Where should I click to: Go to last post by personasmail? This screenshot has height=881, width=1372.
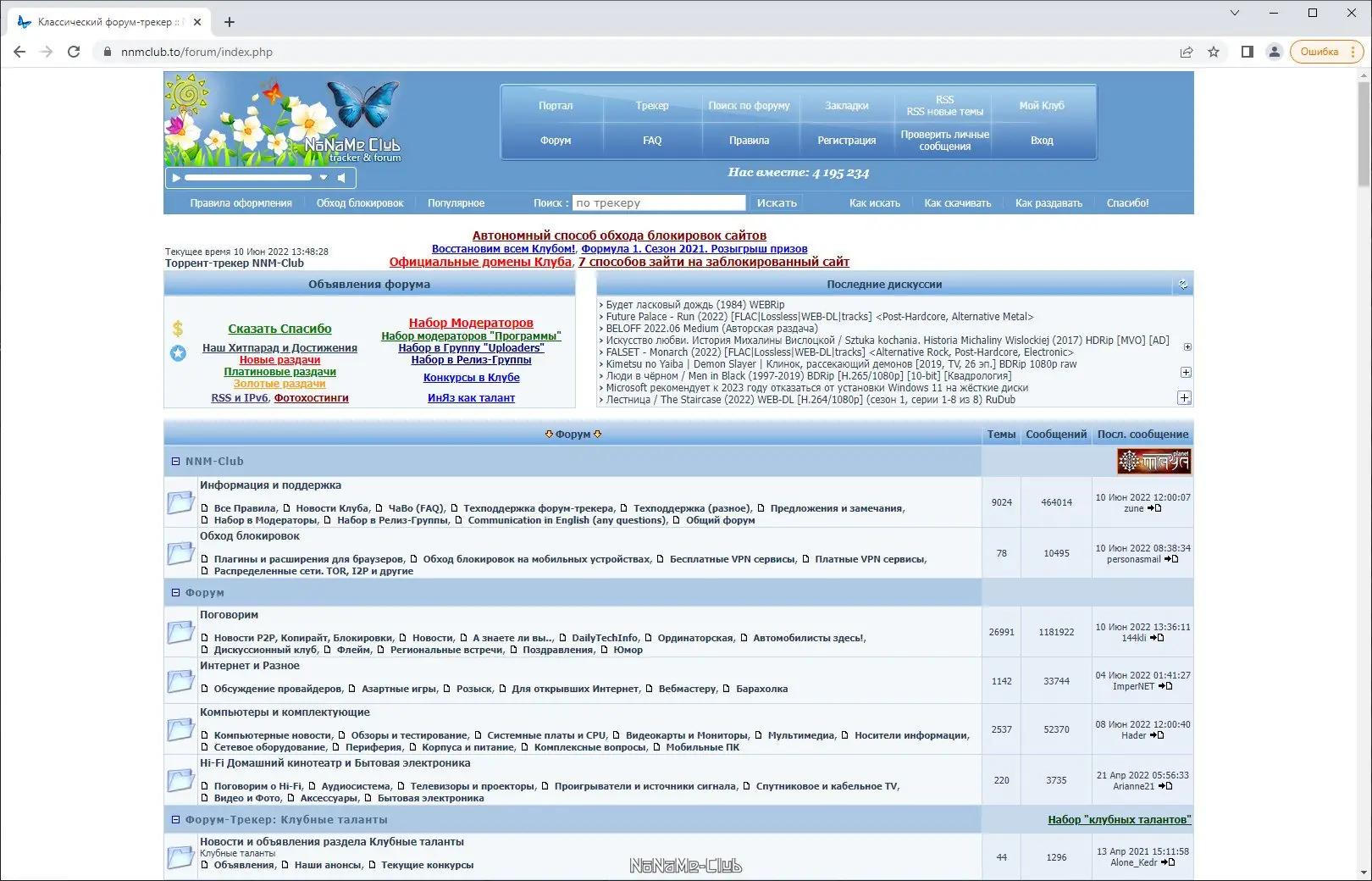(1171, 559)
